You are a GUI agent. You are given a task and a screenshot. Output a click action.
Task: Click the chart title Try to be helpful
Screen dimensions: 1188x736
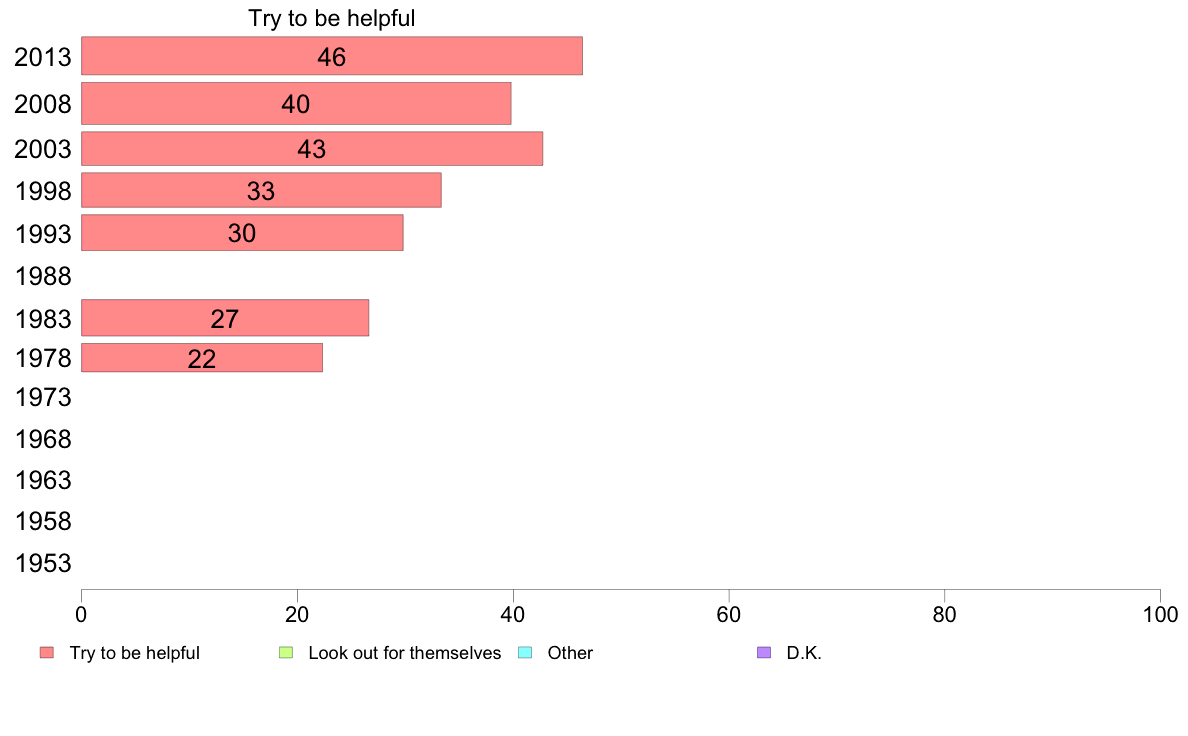point(332,18)
